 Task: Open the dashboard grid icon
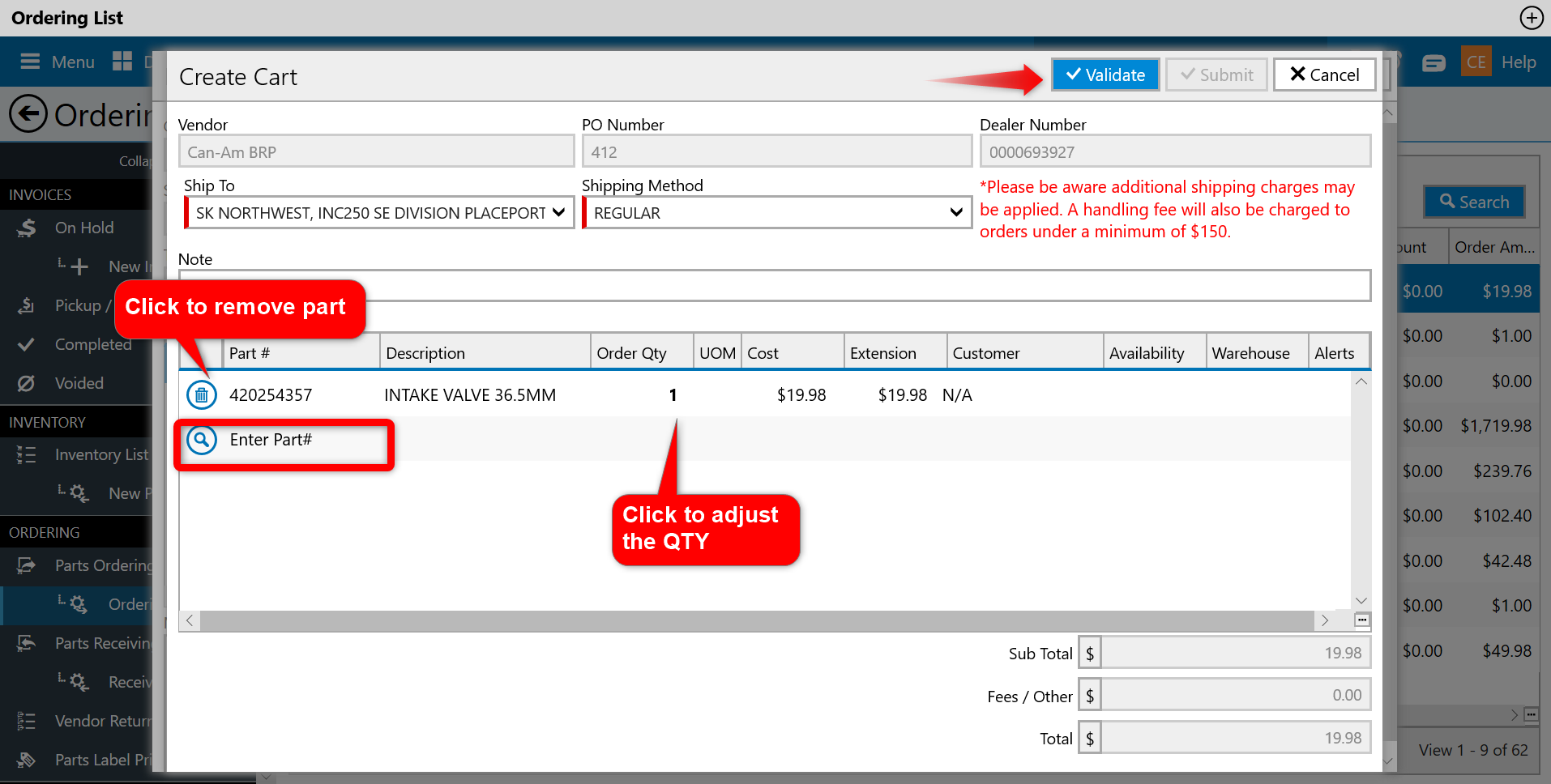[x=122, y=62]
